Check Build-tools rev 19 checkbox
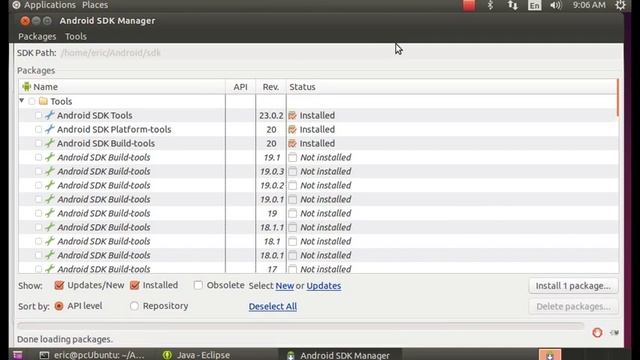Screen dimensions: 640x360 click(x=38, y=213)
